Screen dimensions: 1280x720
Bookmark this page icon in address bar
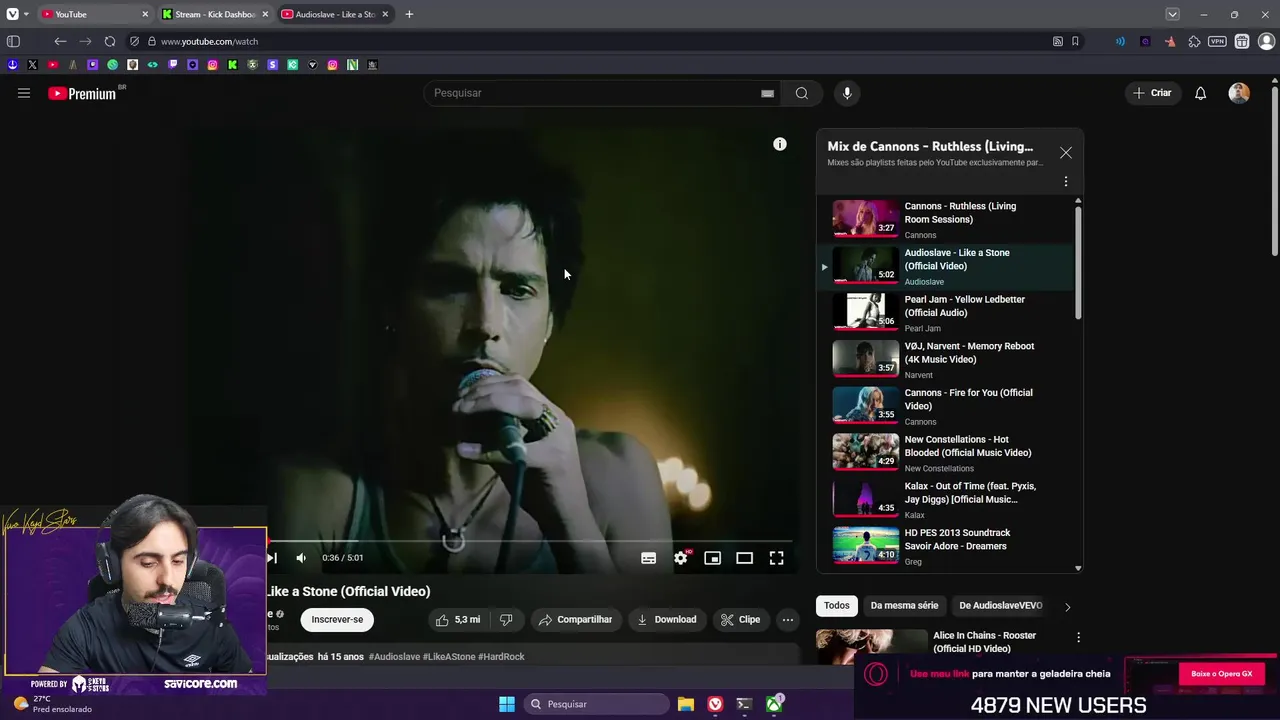pyautogui.click(x=1075, y=41)
